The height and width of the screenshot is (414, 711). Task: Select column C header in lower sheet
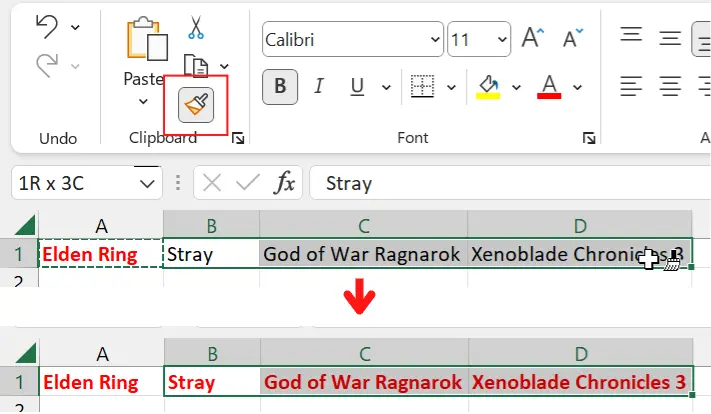click(365, 353)
